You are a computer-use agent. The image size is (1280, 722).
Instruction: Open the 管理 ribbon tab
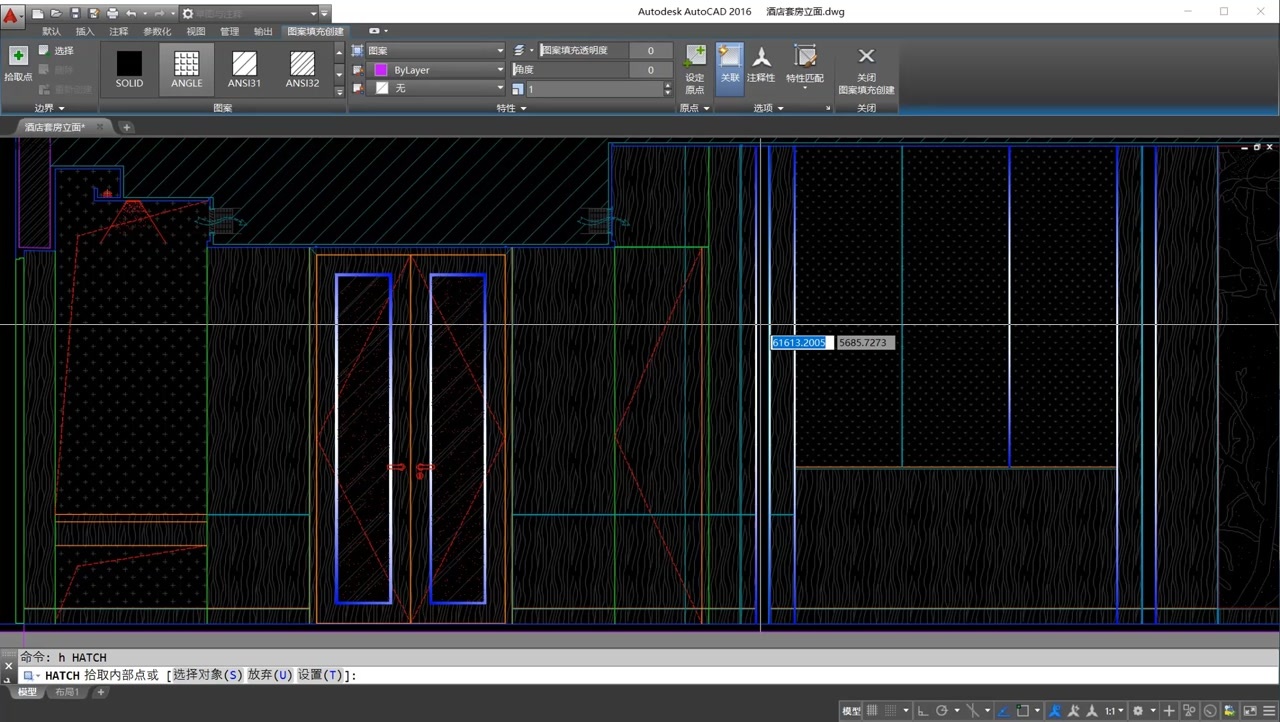pos(230,32)
